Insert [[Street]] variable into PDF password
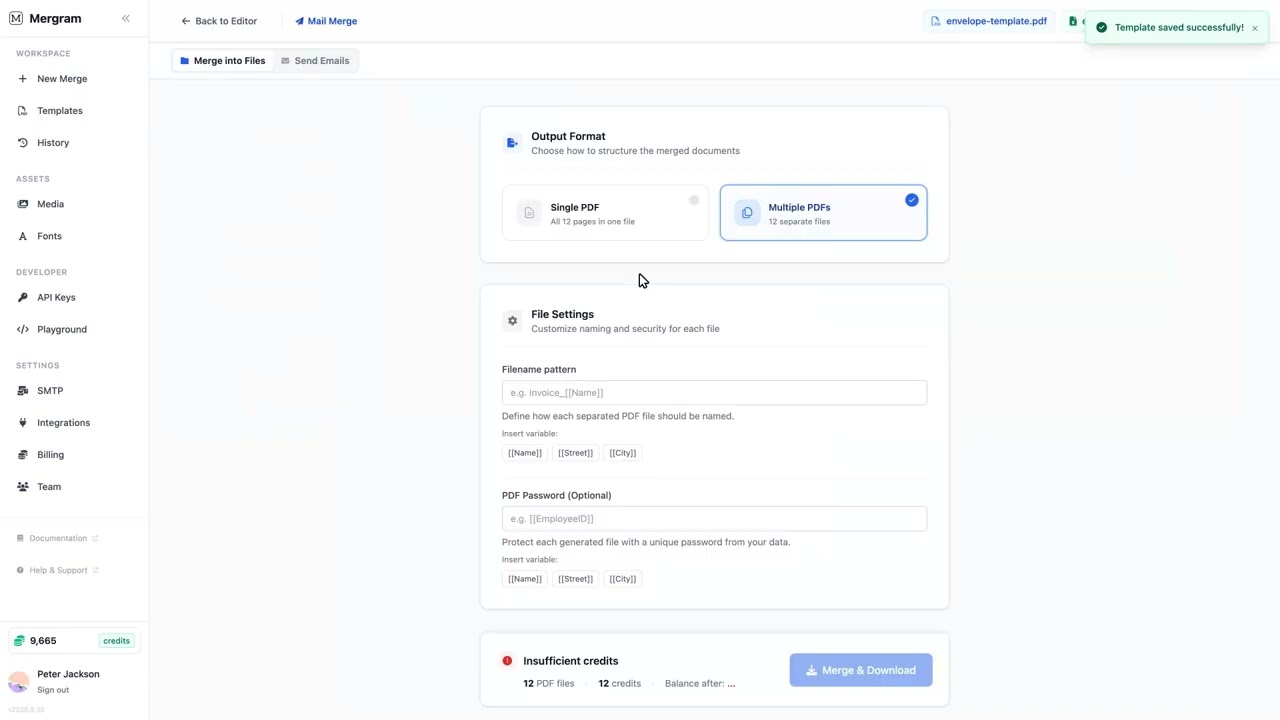The image size is (1280, 720). click(575, 579)
